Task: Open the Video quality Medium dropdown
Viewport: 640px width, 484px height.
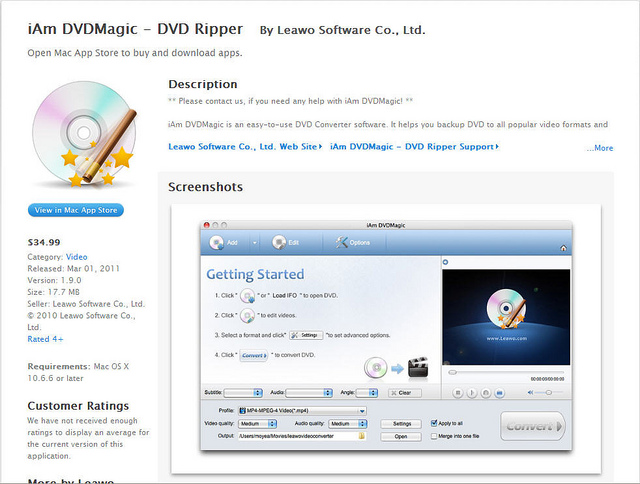Action: (258, 424)
